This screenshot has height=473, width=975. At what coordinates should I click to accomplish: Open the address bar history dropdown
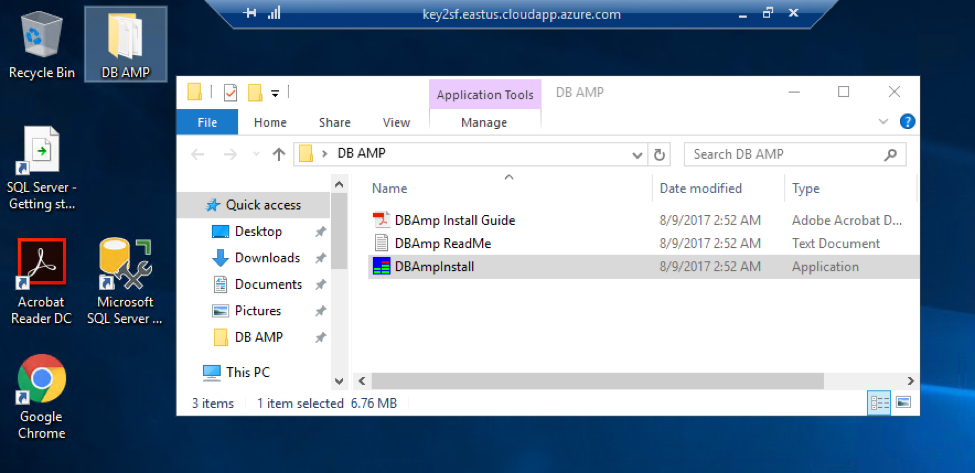pyautogui.click(x=637, y=154)
